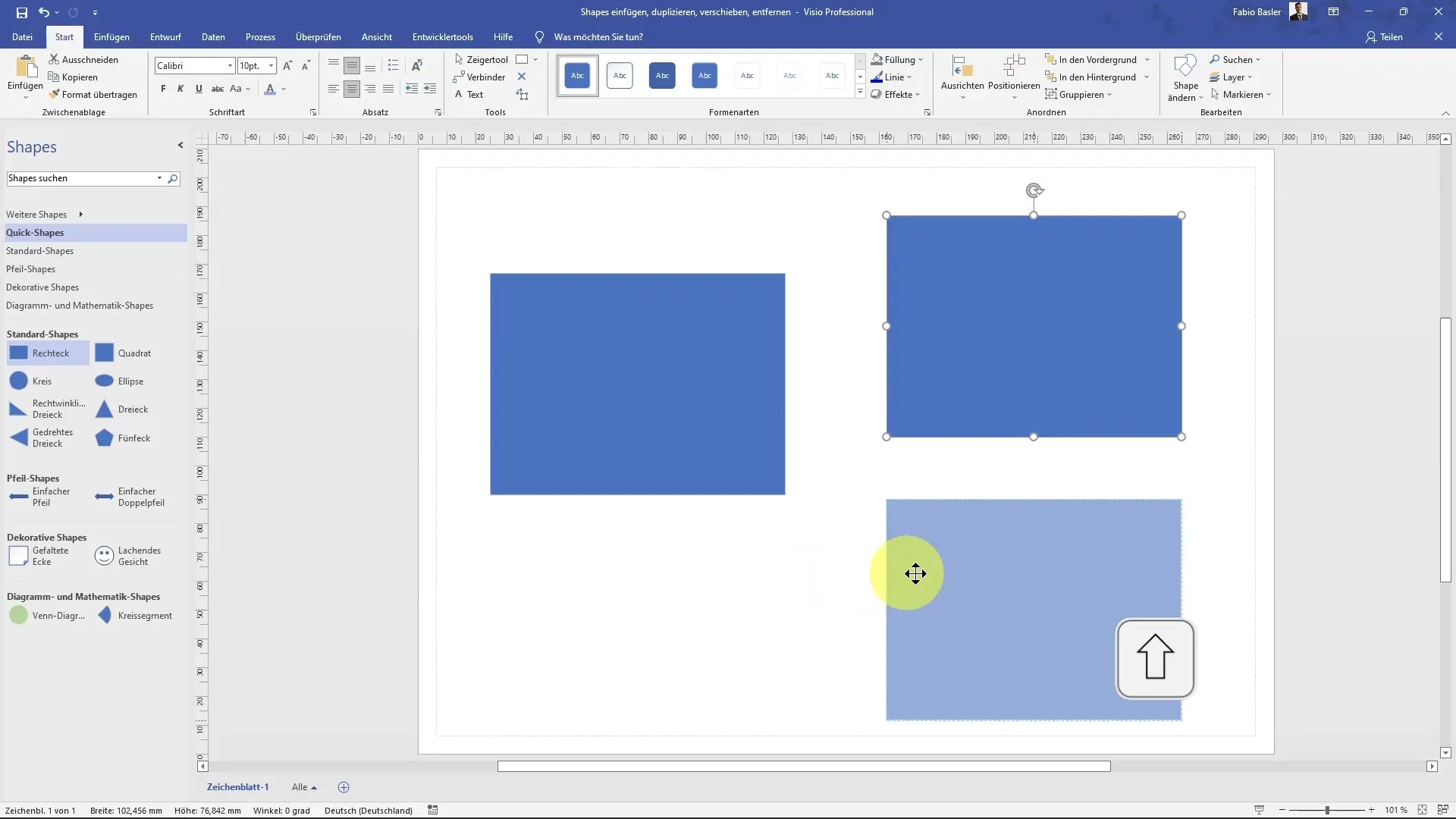Screen dimensions: 1456x819
Task: Switch to the Entwicklertools ribbon tab
Action: pos(443,36)
